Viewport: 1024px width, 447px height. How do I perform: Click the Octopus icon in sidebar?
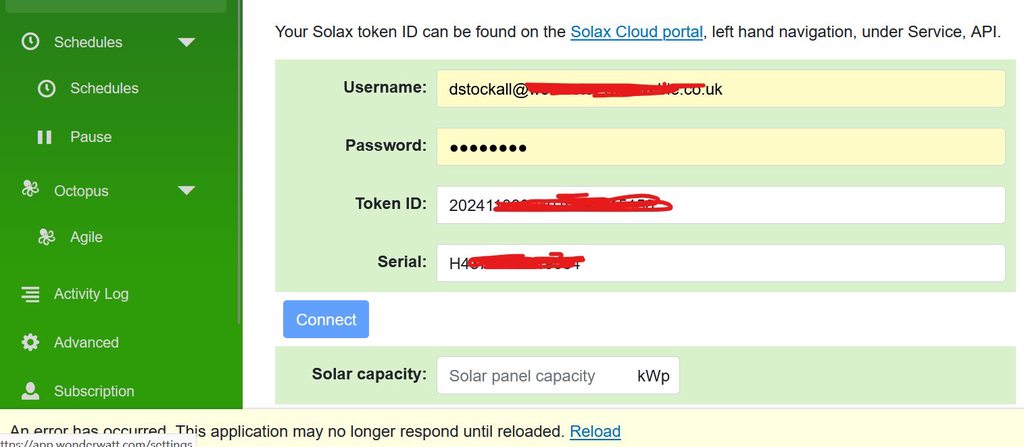click(31, 190)
